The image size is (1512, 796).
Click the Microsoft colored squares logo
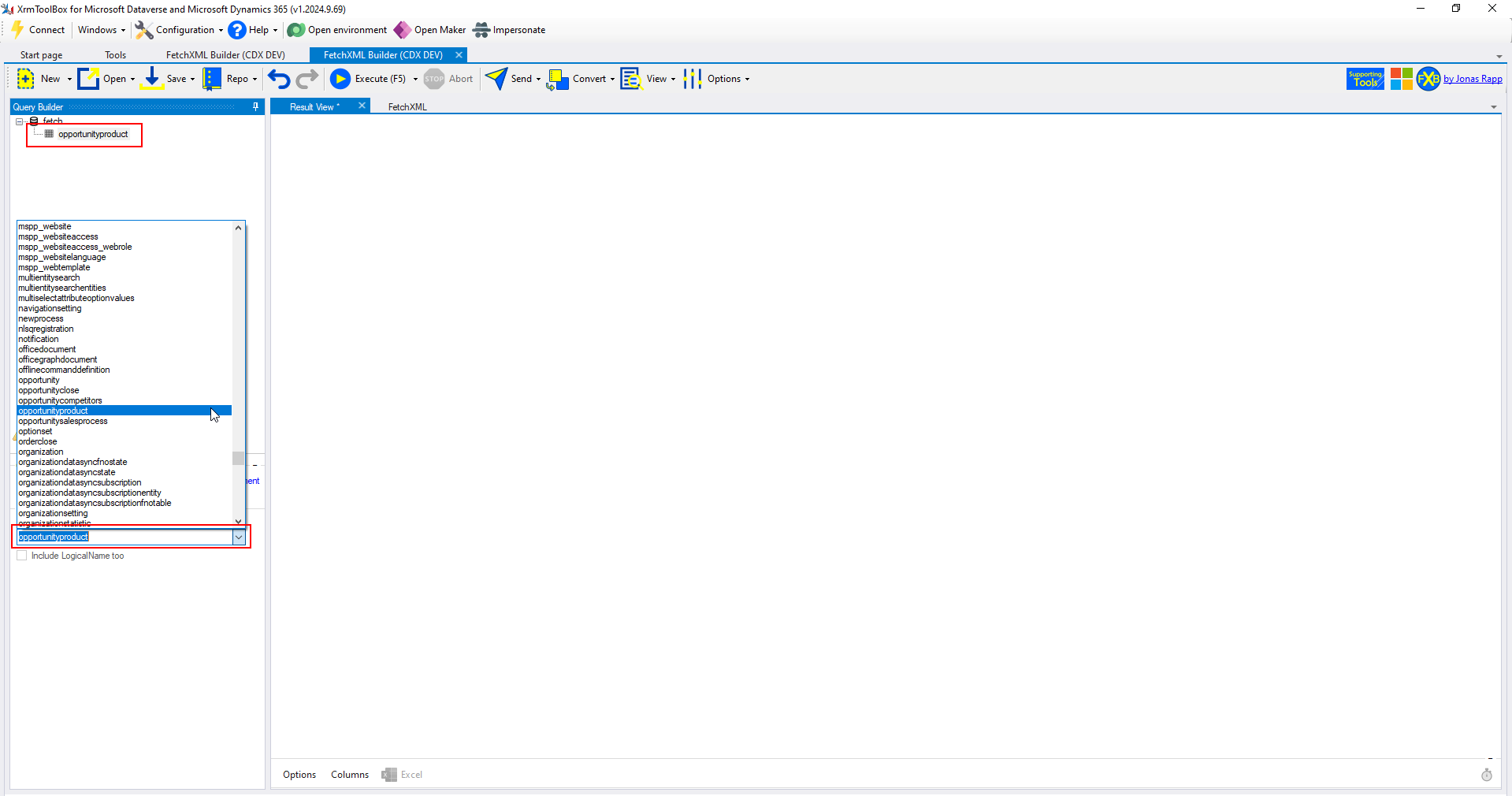tap(1402, 79)
